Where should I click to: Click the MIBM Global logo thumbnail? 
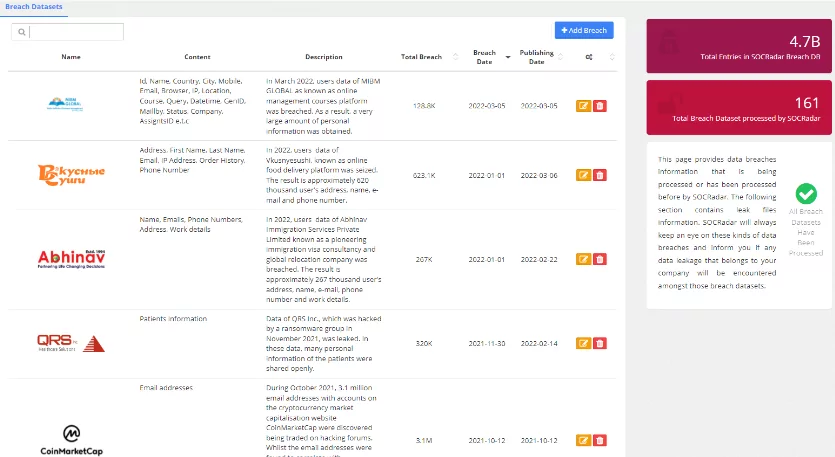[x=65, y=104]
